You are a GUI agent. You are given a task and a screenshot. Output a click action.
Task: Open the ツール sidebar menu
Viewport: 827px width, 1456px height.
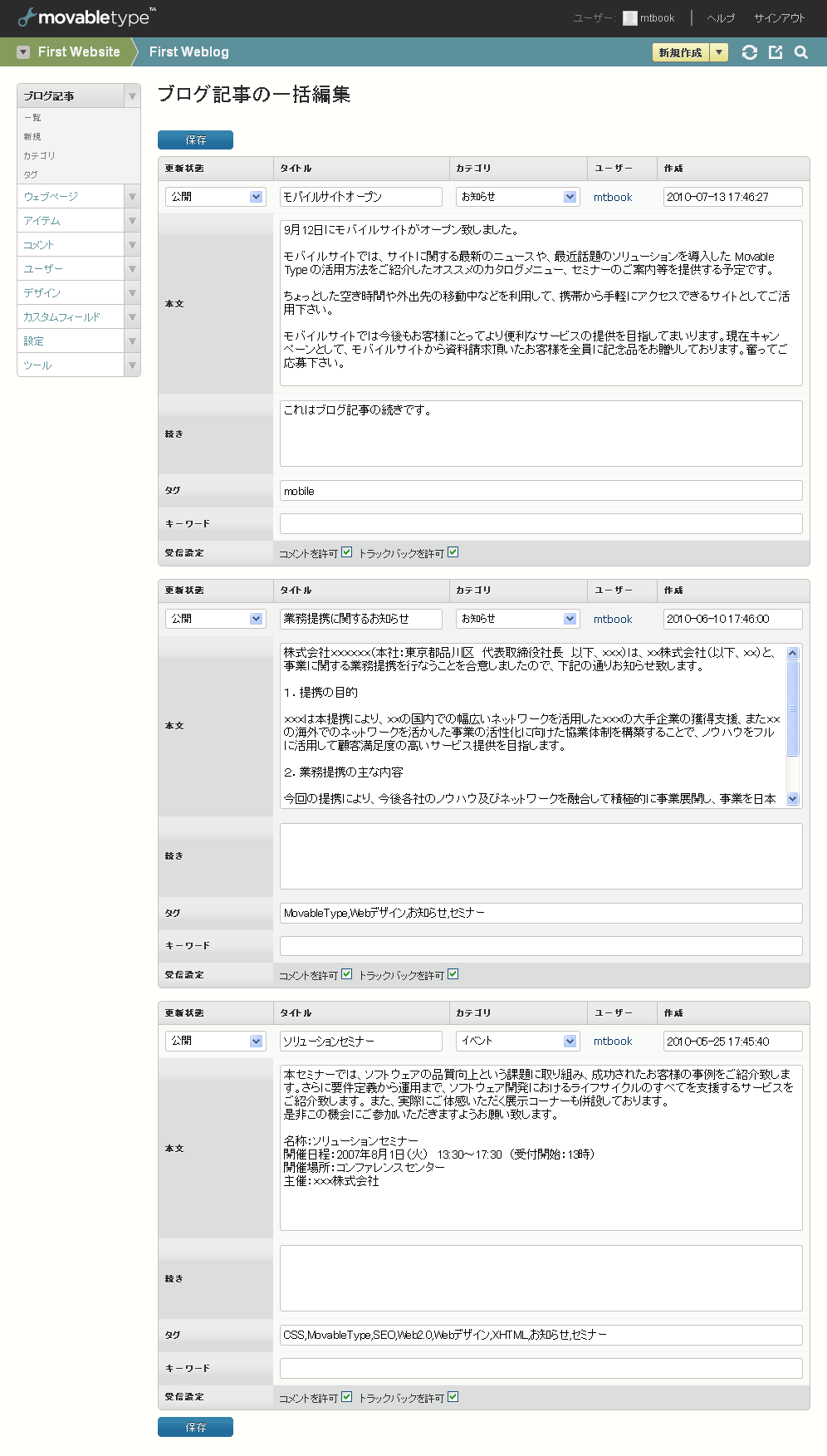(x=37, y=365)
